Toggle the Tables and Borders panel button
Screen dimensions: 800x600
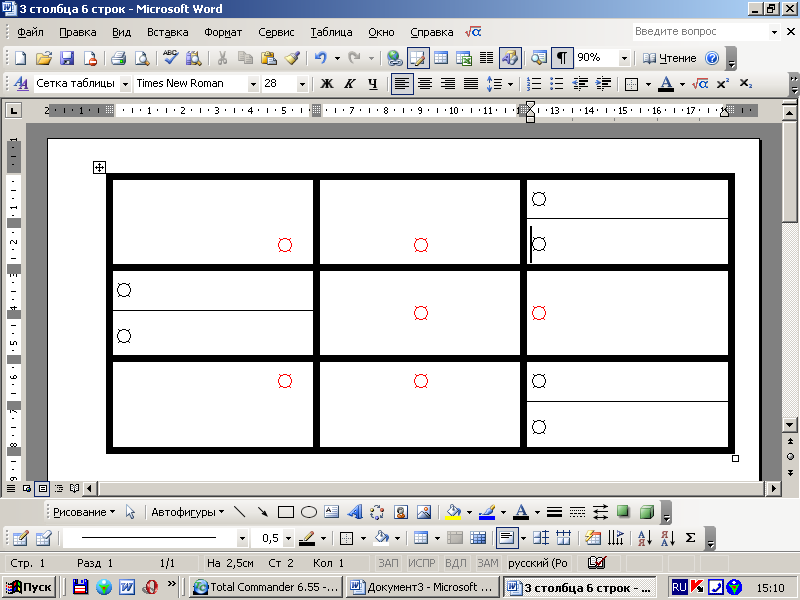418,58
